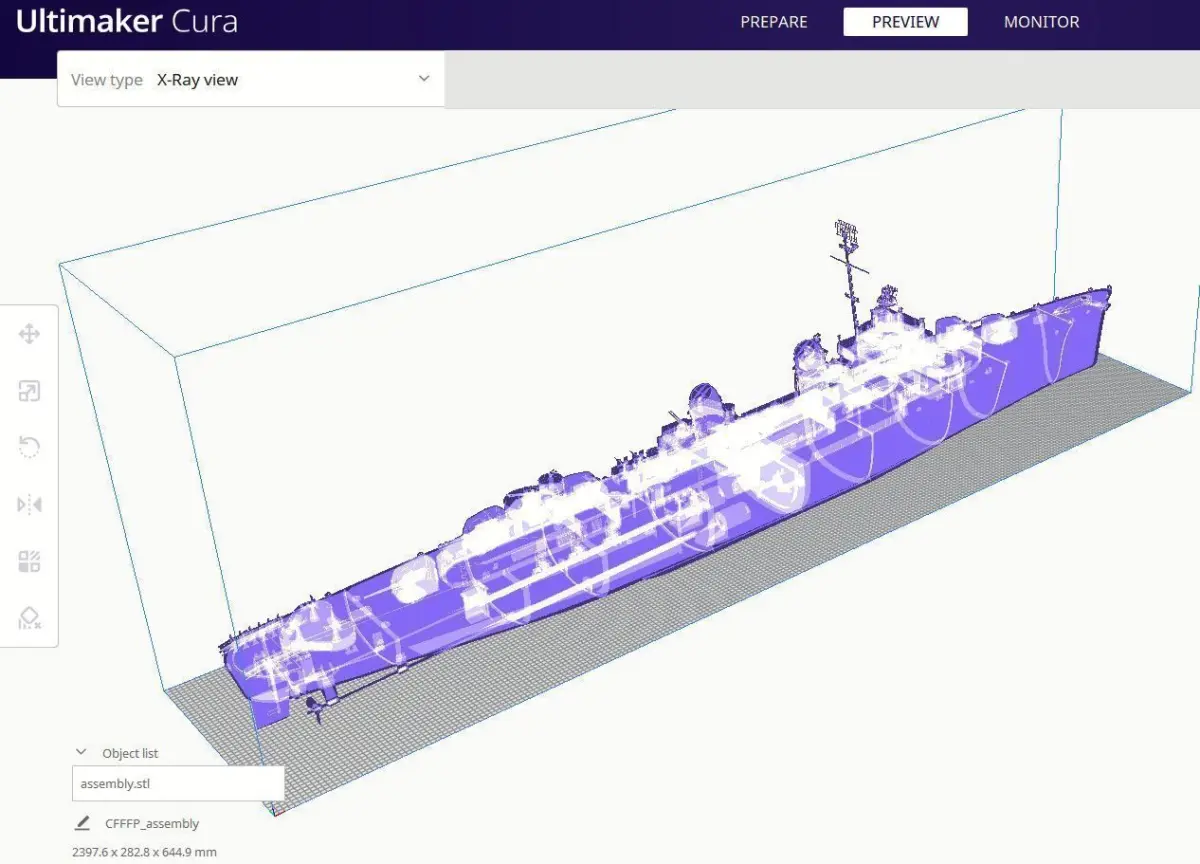Image resolution: width=1200 pixels, height=864 pixels.
Task: Switch to the MONITOR stage
Action: coord(1042,22)
